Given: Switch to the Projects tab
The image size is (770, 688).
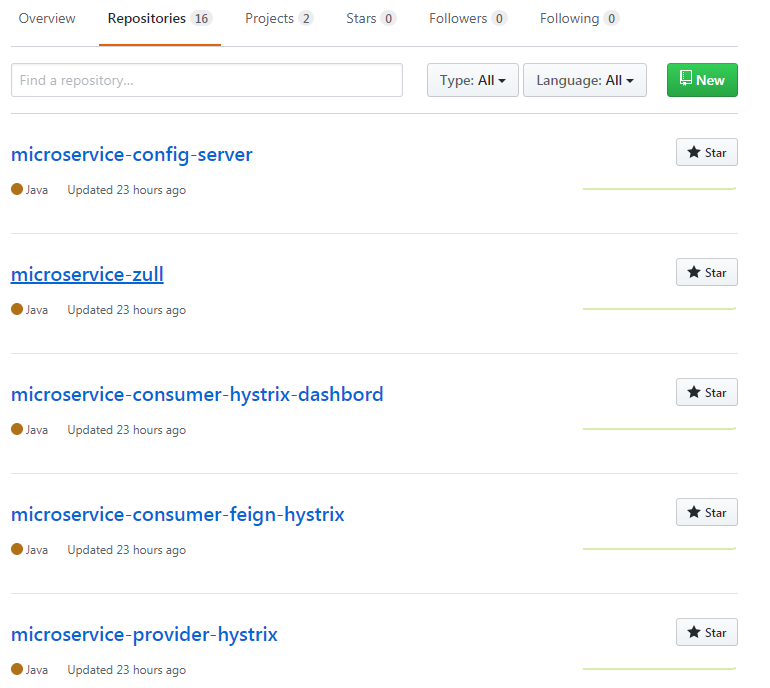Looking at the screenshot, I should point(278,19).
